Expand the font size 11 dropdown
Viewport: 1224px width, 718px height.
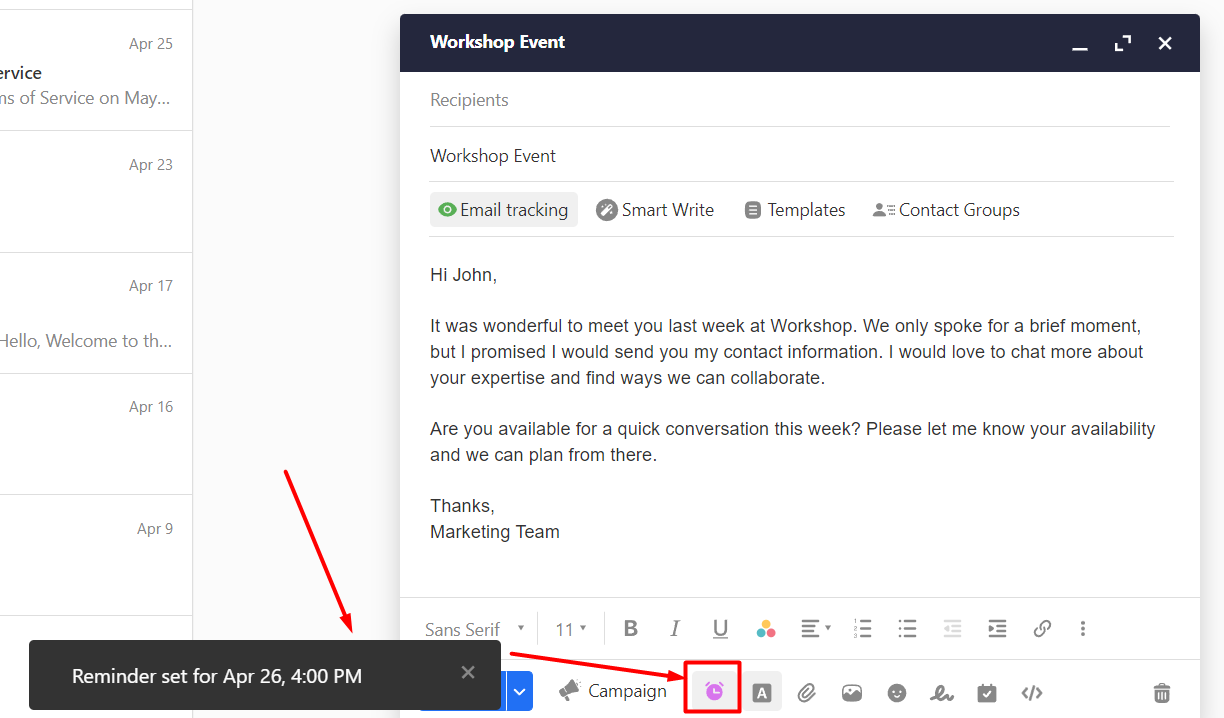coord(571,629)
